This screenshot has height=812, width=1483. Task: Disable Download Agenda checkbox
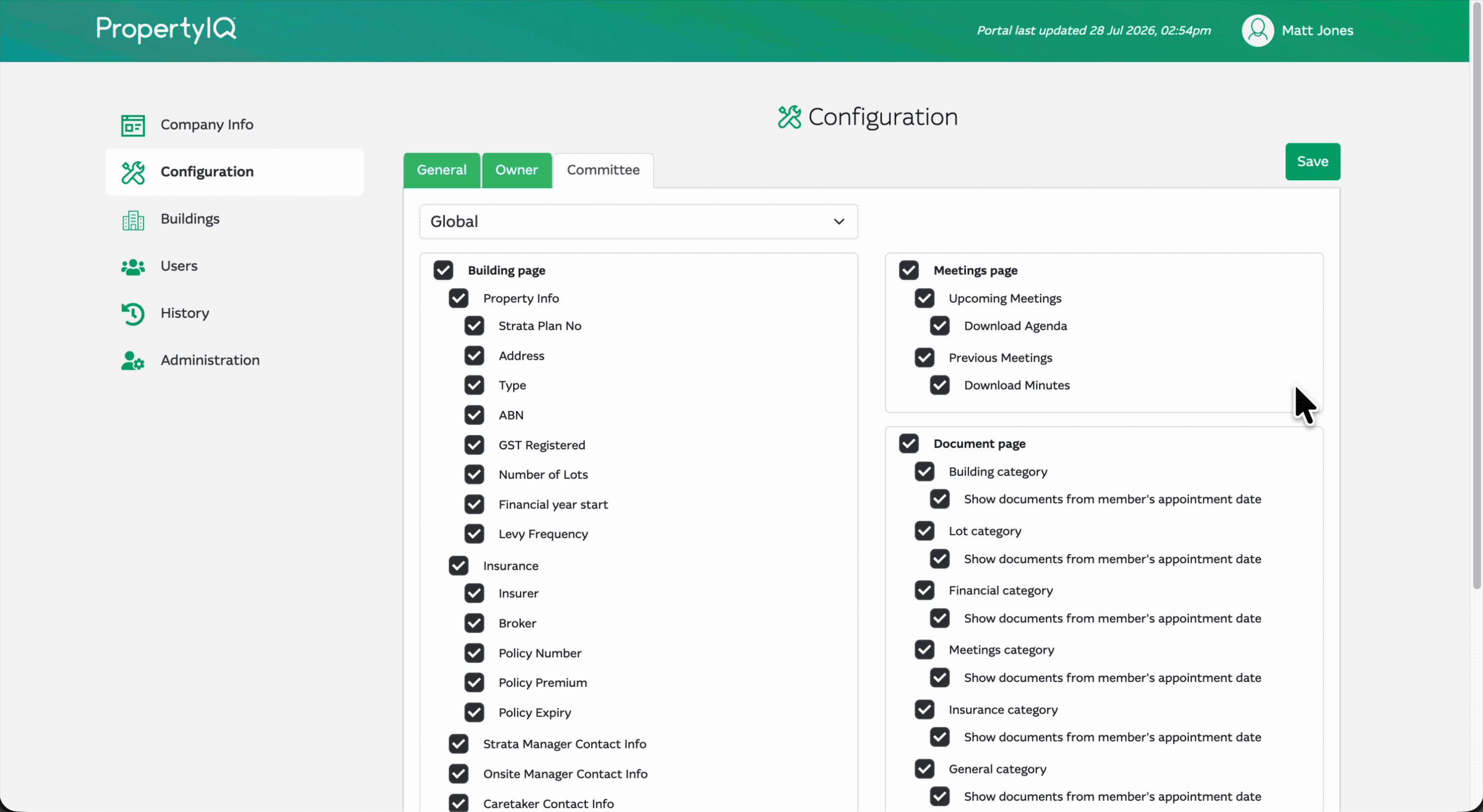[x=940, y=326]
